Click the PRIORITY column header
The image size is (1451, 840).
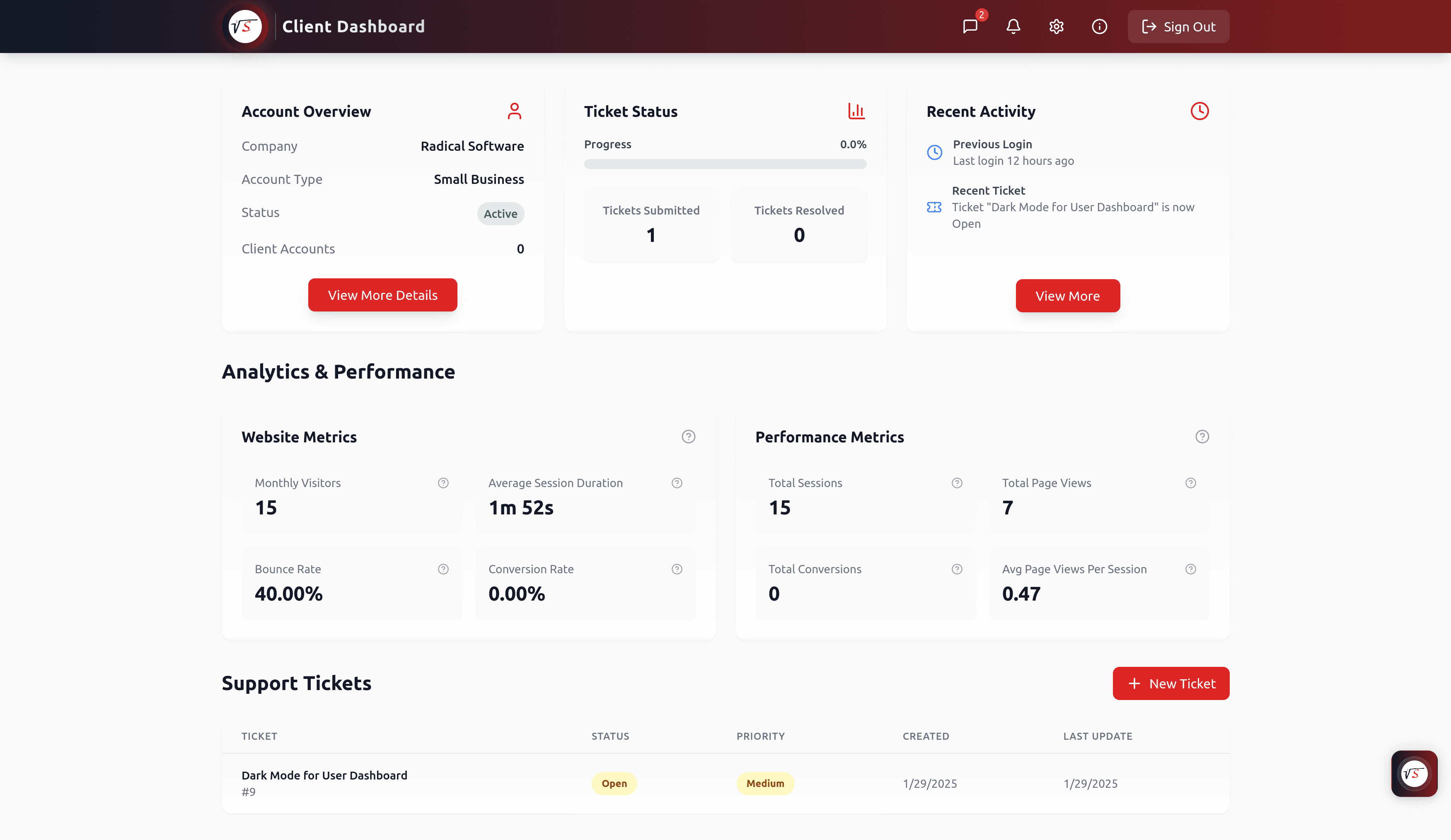[x=760, y=736]
